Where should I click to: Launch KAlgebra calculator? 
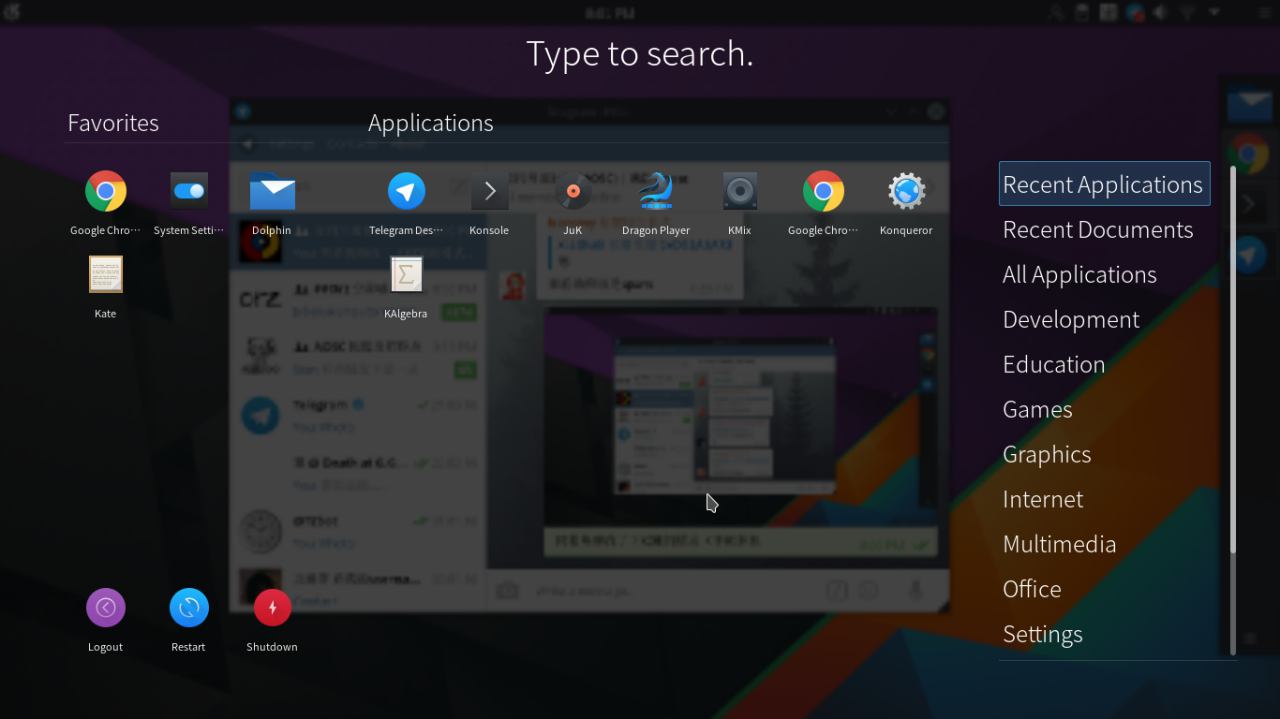pos(406,274)
